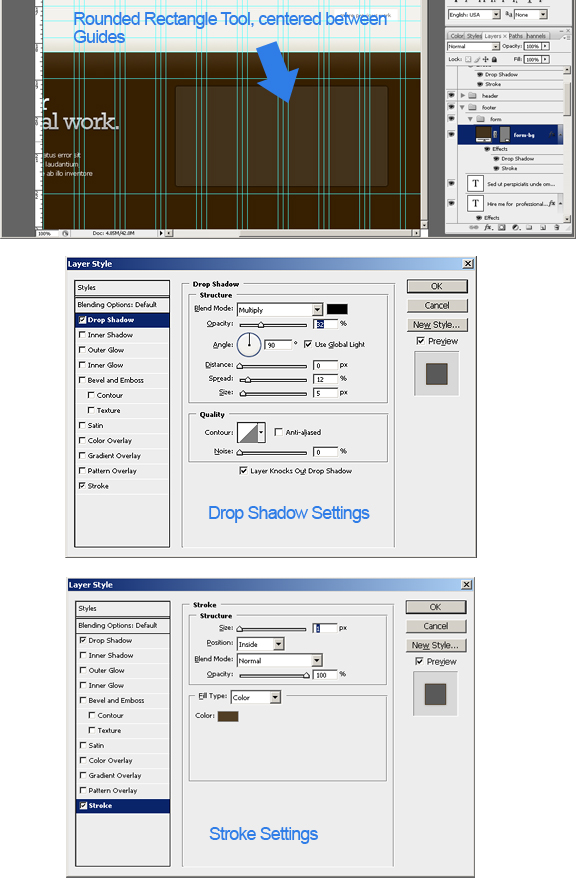Open the stroke Position Inside dropdown
The height and width of the screenshot is (880, 576).
260,644
